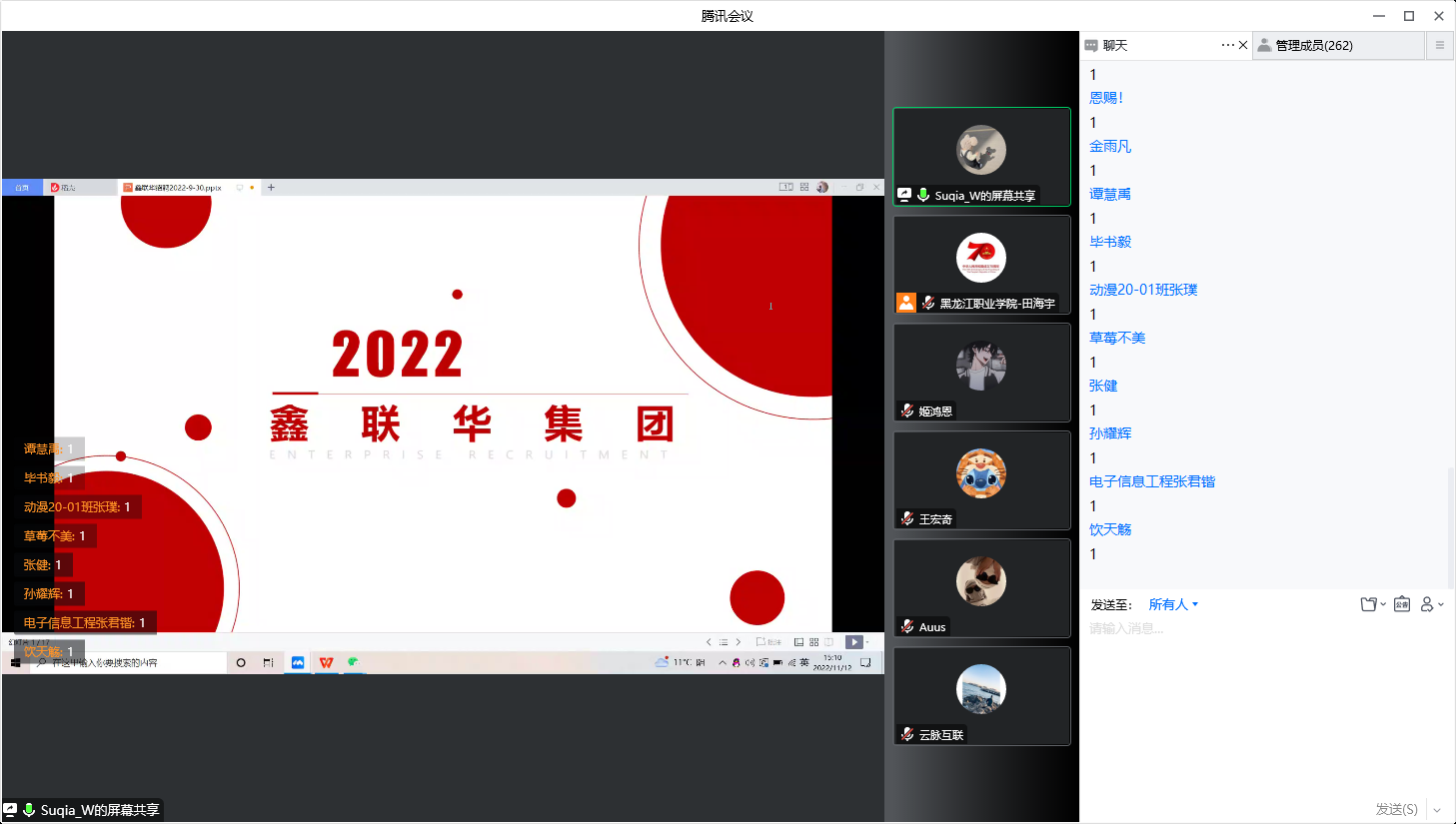Open the 公告 announcement icon in chat

click(x=1402, y=604)
